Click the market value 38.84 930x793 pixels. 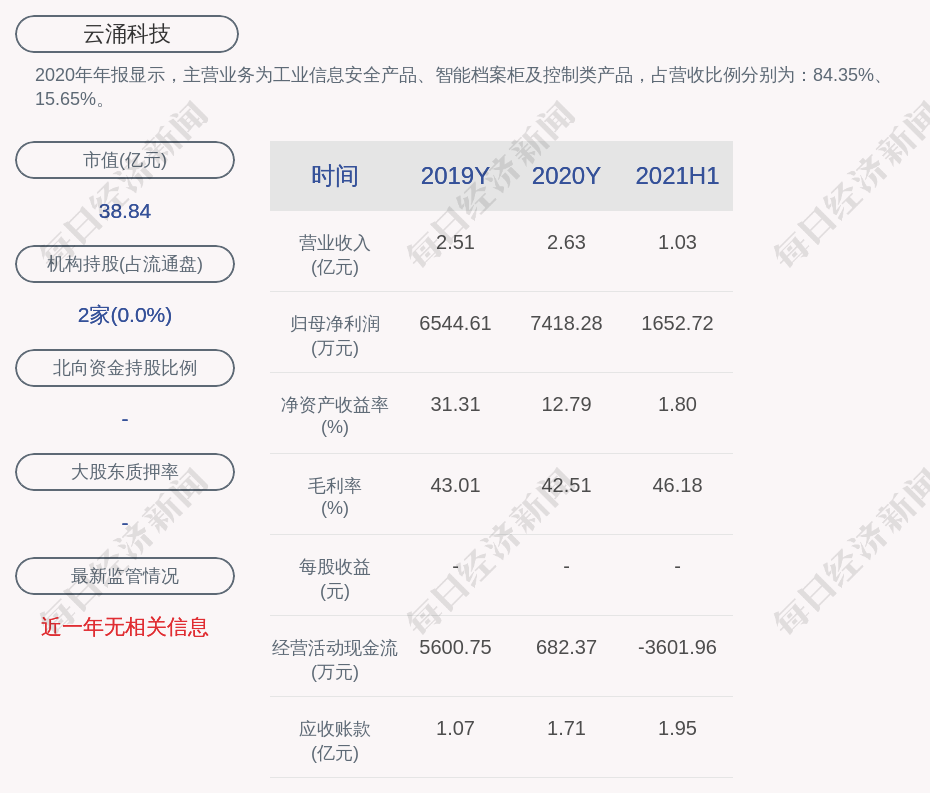coord(125,211)
